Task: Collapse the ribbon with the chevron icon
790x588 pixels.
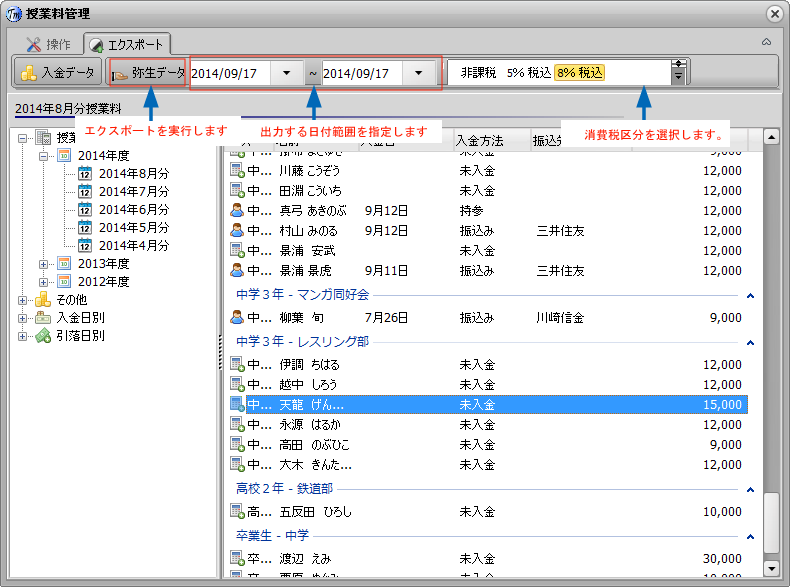Action: point(766,42)
